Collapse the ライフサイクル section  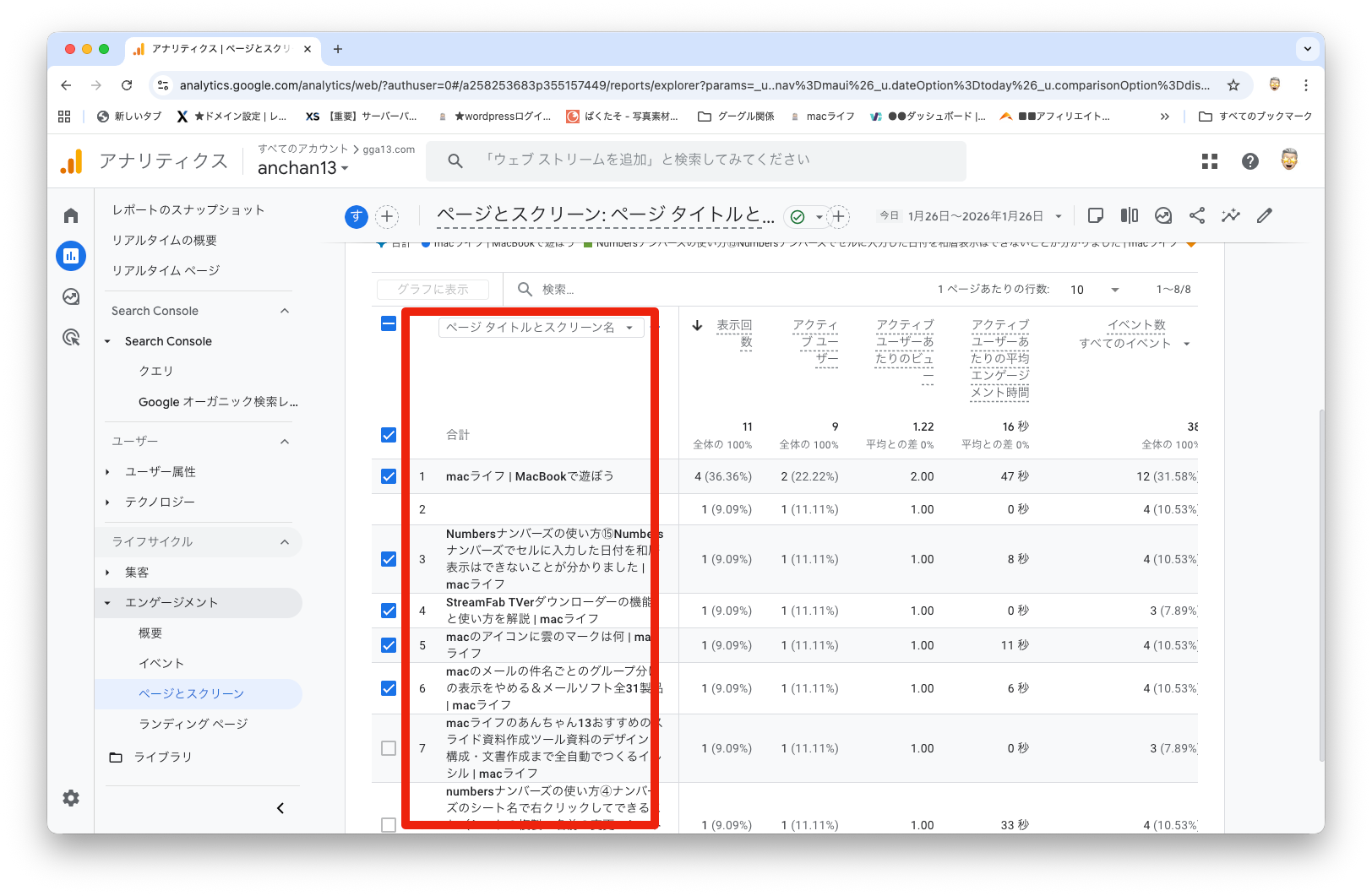pos(285,542)
